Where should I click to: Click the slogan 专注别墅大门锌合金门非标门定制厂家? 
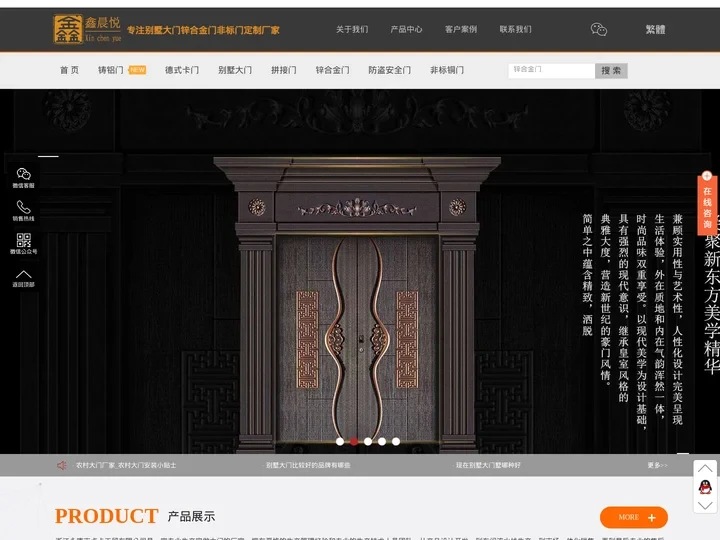click(203, 30)
